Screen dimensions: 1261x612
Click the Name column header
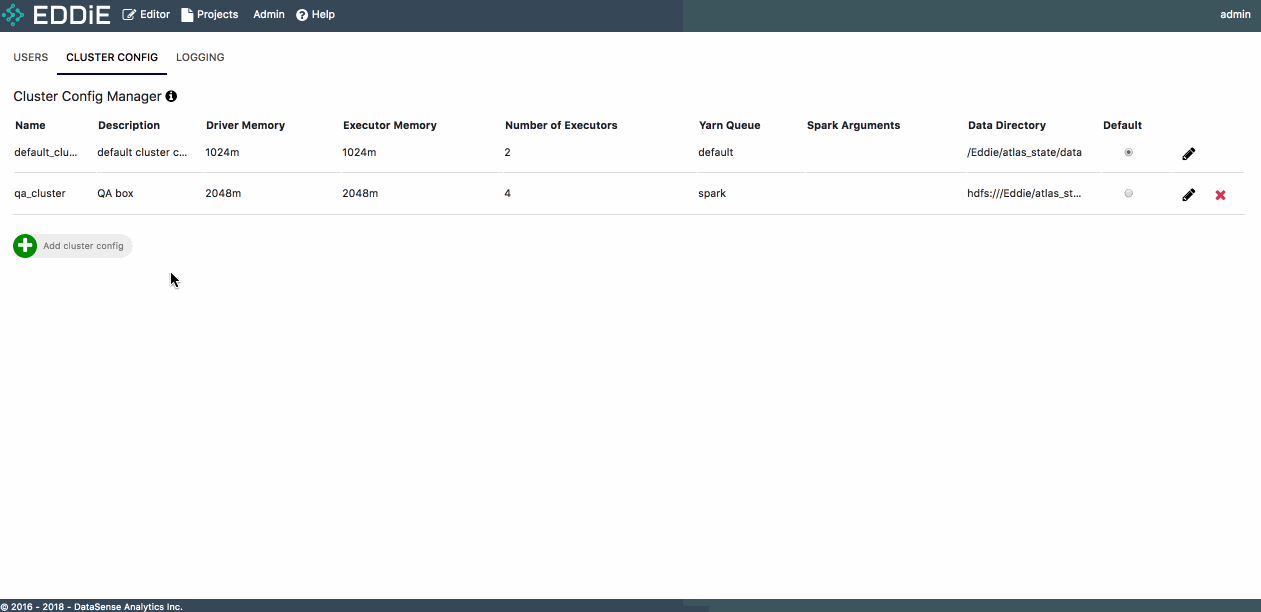pyautogui.click(x=30, y=125)
